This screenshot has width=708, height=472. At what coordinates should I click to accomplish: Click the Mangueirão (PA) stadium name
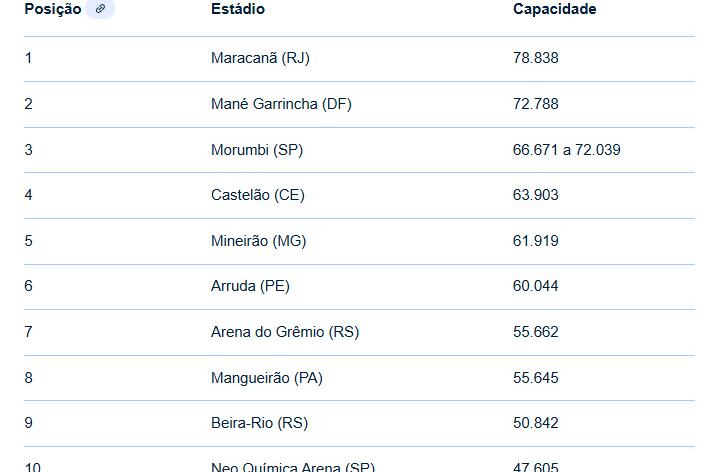[x=267, y=378]
